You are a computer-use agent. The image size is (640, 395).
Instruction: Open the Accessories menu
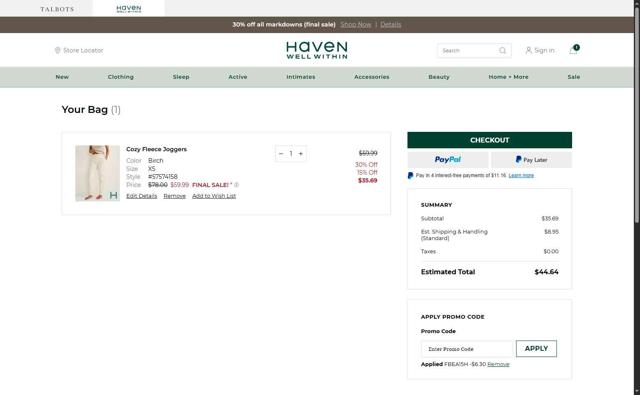pos(371,77)
